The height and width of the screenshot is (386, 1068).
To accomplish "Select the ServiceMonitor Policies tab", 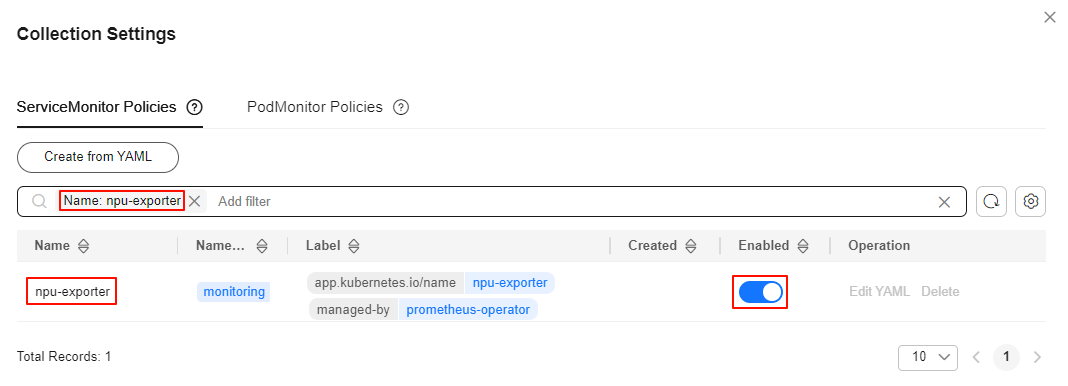I will 96,108.
